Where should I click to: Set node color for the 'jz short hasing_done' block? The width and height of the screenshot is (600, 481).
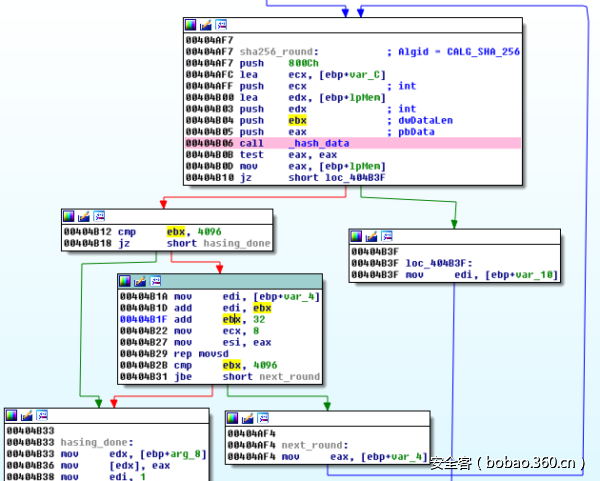(x=68, y=216)
